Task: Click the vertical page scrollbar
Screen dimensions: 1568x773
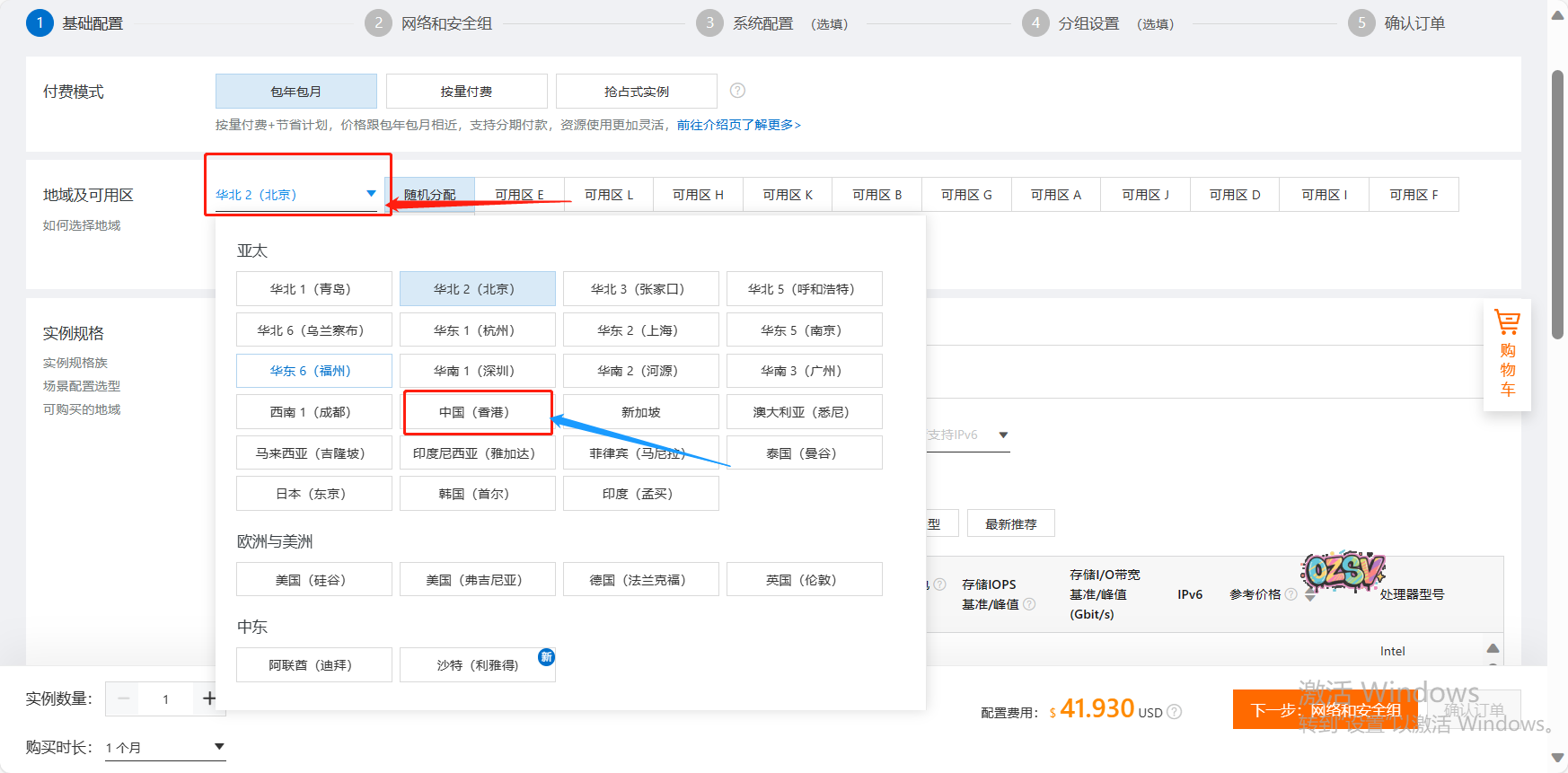Action: coord(1558,206)
